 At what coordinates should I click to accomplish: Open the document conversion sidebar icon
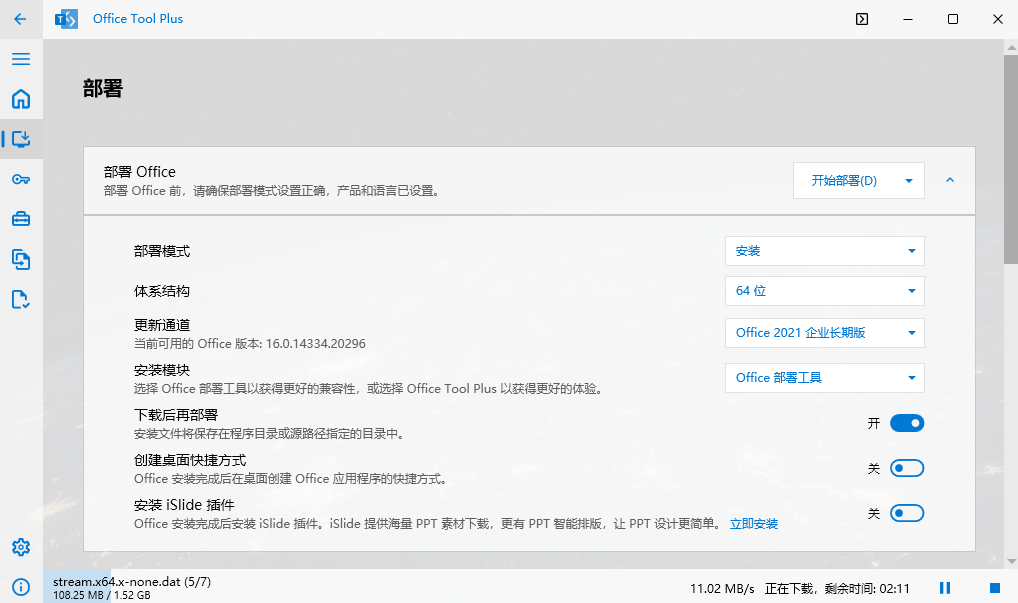pyautogui.click(x=21, y=259)
